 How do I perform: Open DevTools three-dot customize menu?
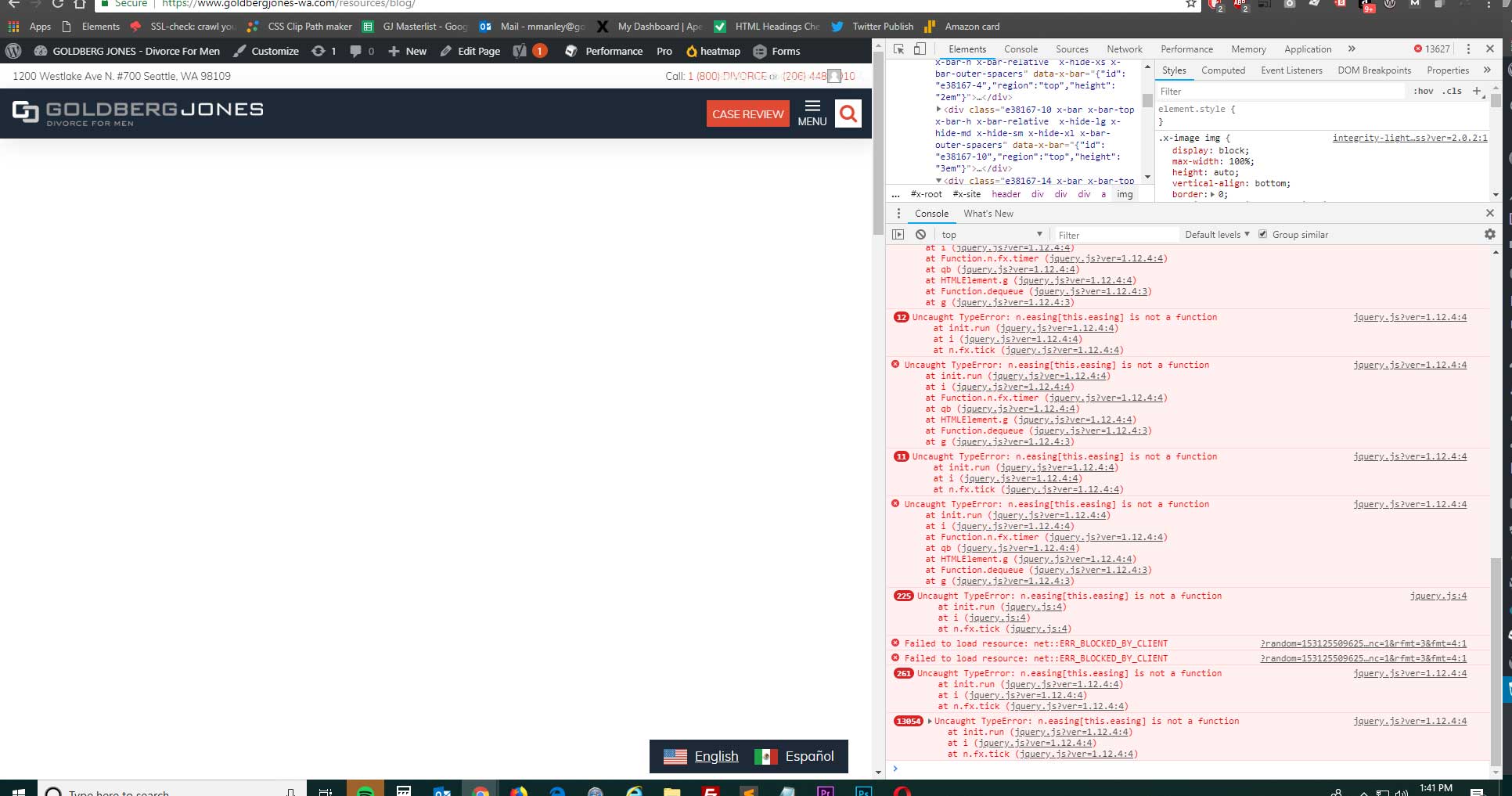click(1467, 49)
